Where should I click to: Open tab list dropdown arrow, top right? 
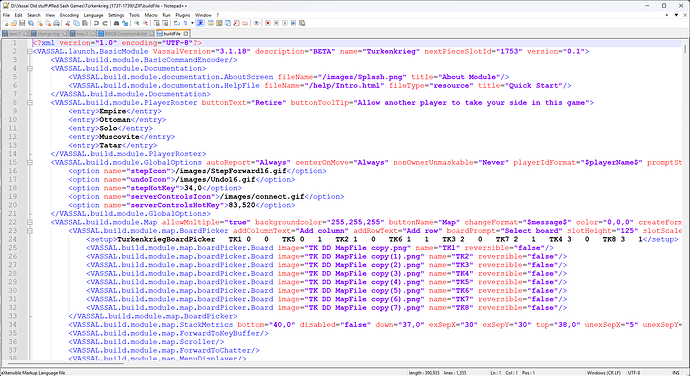[x=676, y=15]
